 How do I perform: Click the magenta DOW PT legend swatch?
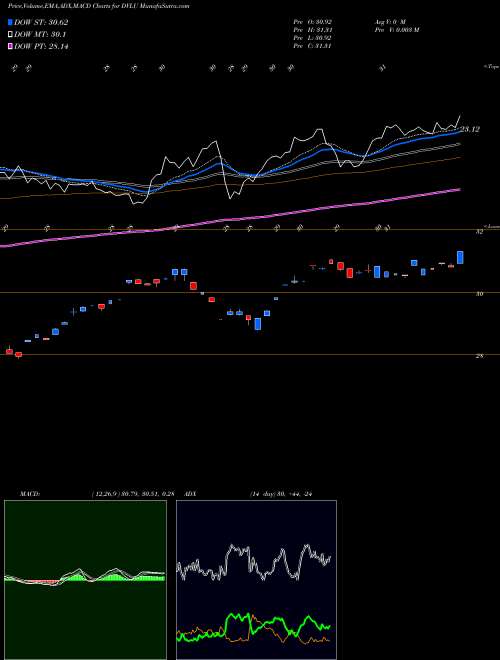(x=11, y=46)
